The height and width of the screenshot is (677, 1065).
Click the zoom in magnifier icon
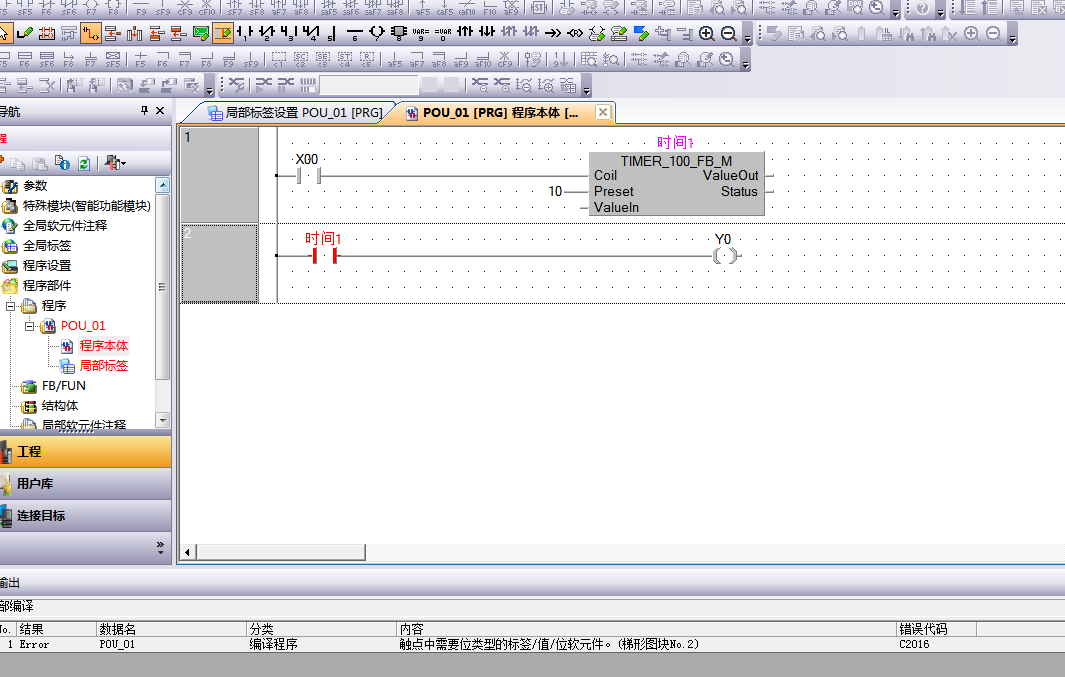pyautogui.click(x=706, y=33)
